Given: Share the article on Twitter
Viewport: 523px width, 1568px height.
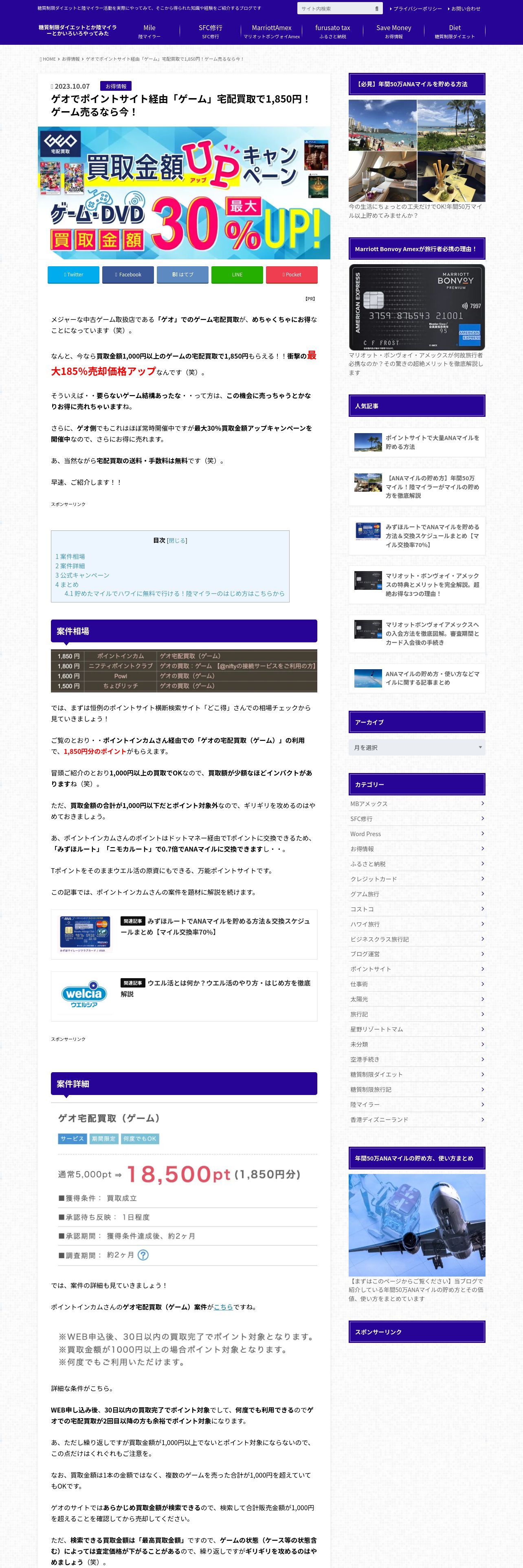Looking at the screenshot, I should pyautogui.click(x=73, y=274).
